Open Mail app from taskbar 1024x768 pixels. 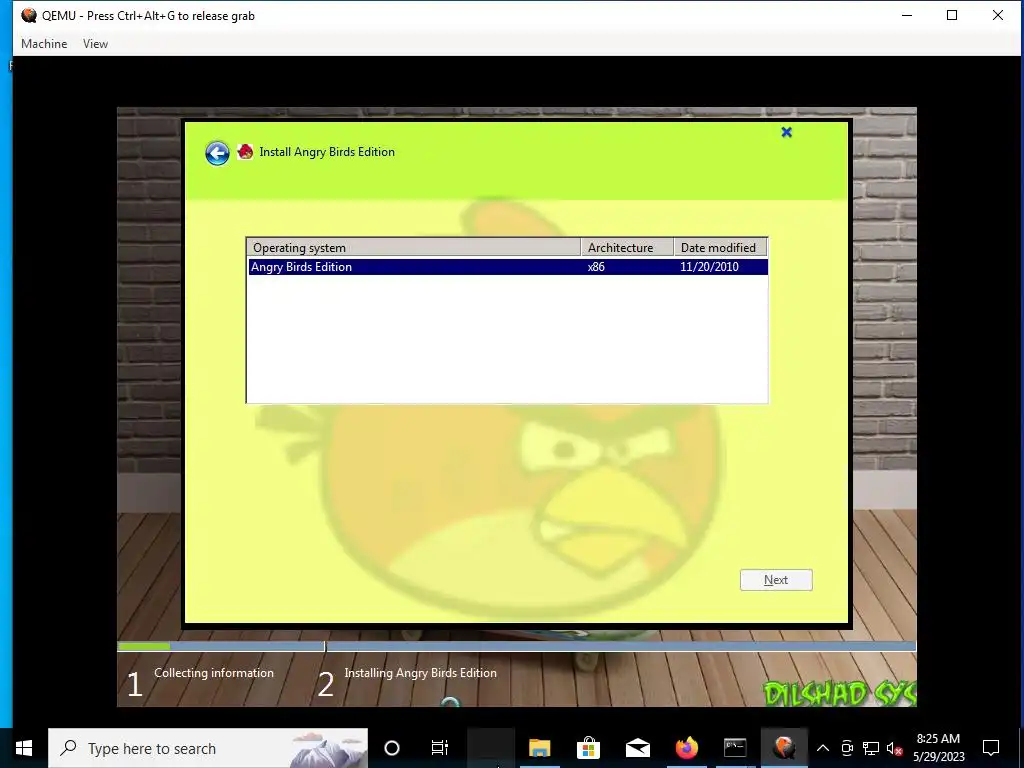pos(637,748)
